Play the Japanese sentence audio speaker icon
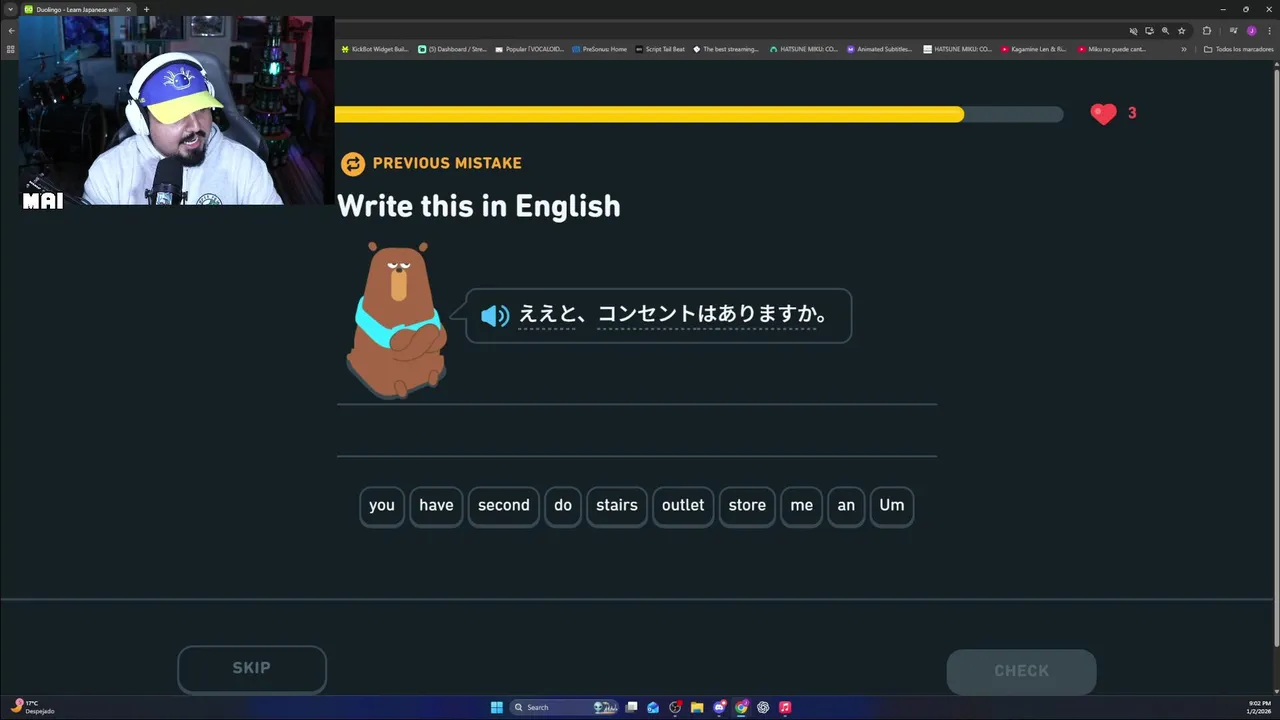 pos(495,315)
